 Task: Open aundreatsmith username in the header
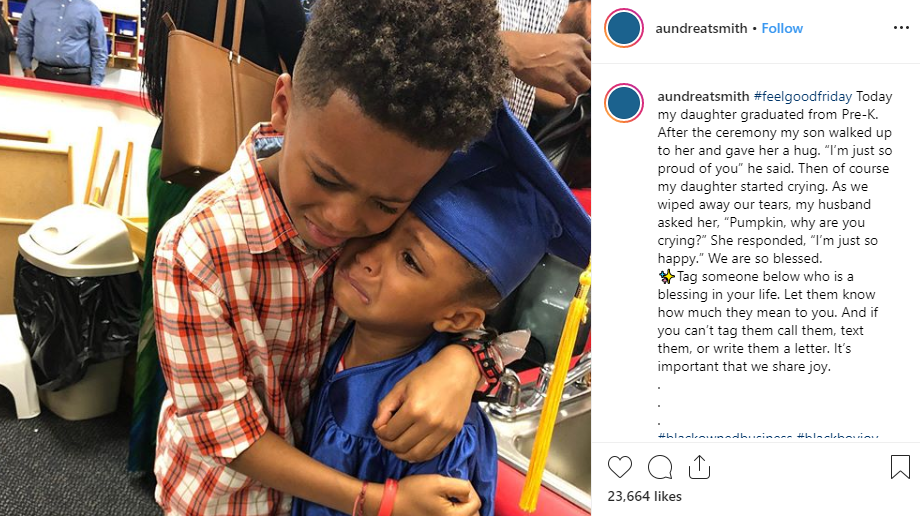701,28
